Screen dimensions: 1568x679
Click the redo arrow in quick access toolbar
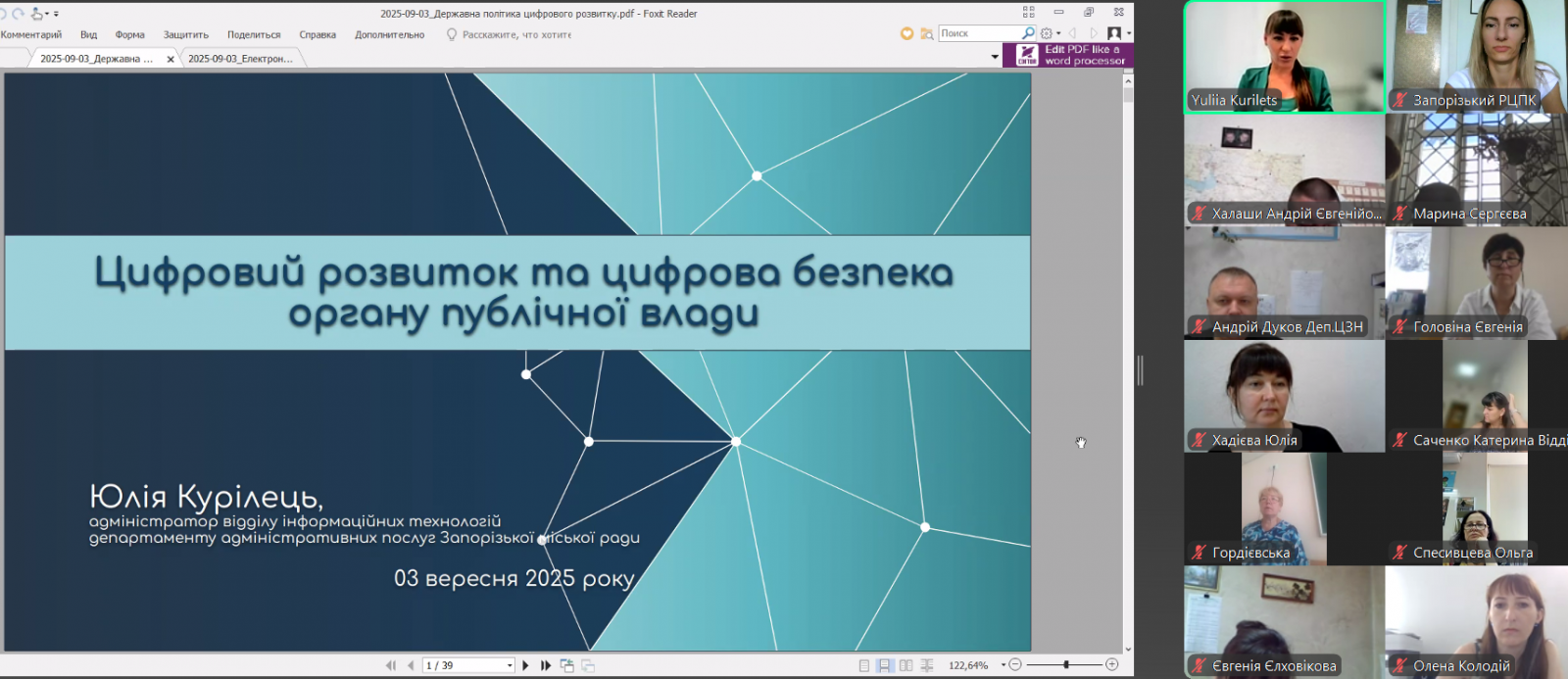pyautogui.click(x=18, y=14)
